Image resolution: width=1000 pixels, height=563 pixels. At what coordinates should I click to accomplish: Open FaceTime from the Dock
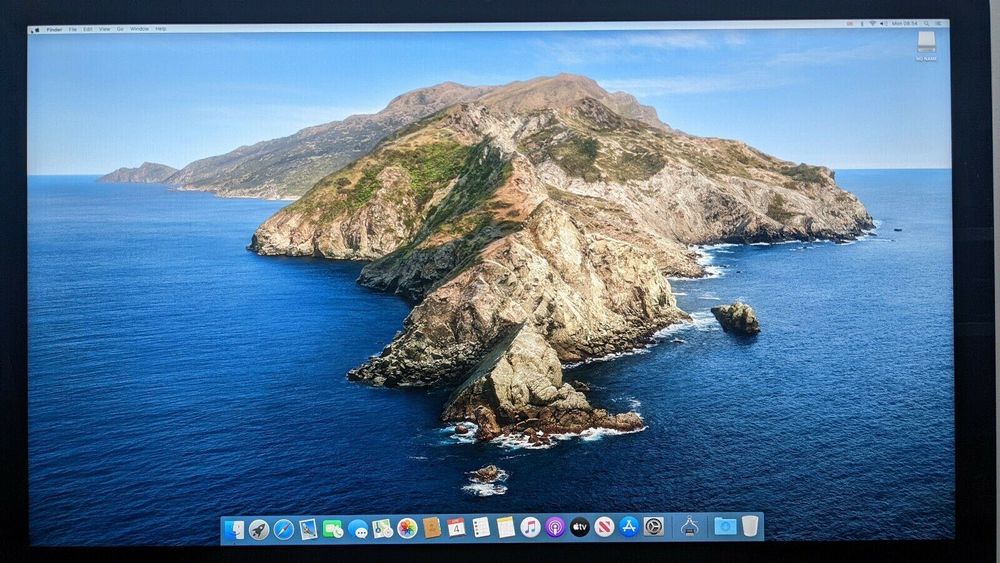pyautogui.click(x=333, y=529)
